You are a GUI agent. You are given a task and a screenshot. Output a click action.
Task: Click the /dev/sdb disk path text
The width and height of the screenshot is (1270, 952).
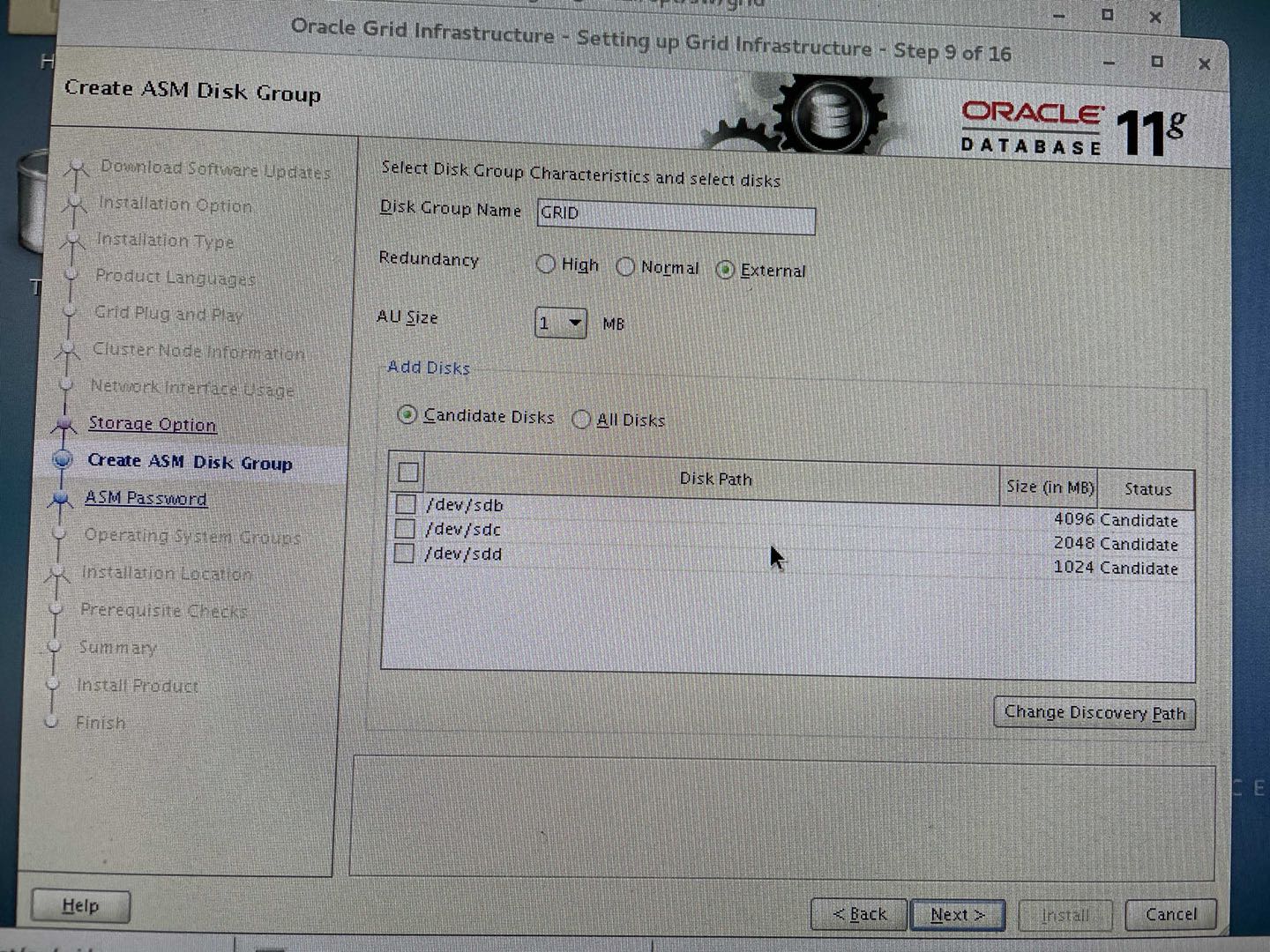tap(464, 505)
